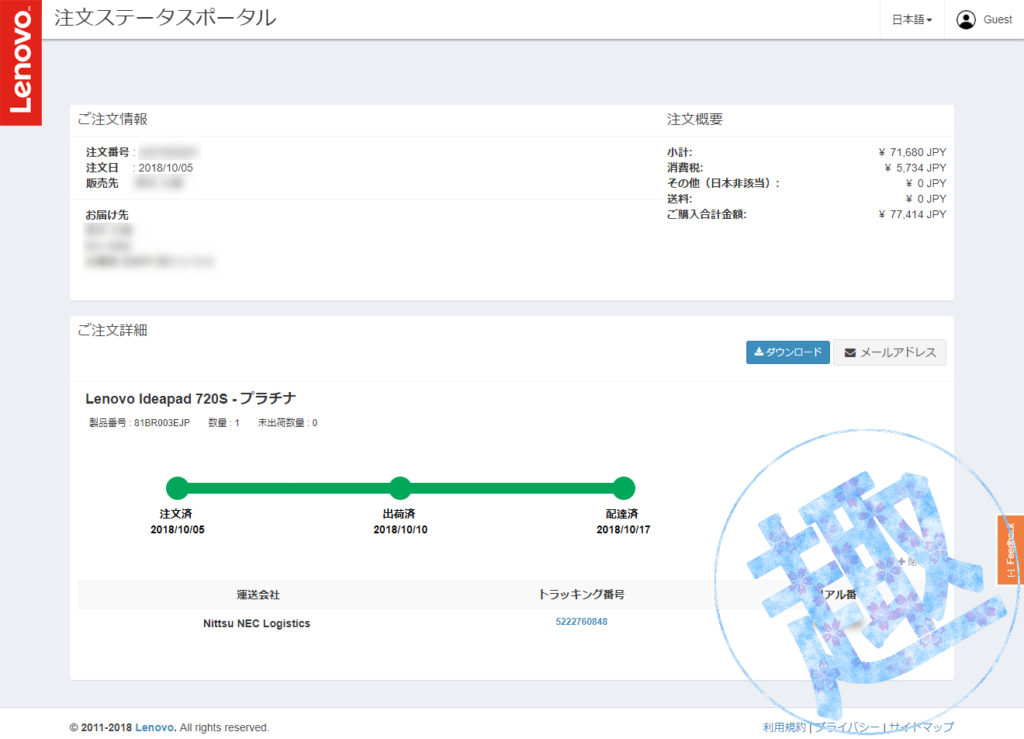Open the サイトマップ footer link

tap(921, 727)
